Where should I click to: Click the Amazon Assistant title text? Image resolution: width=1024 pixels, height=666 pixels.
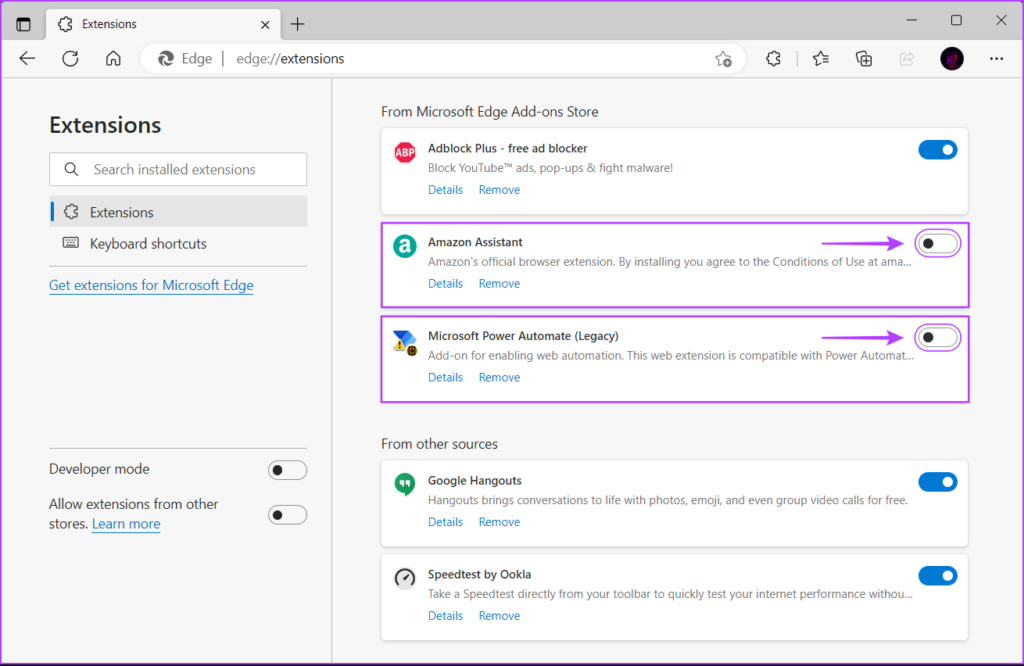point(475,242)
